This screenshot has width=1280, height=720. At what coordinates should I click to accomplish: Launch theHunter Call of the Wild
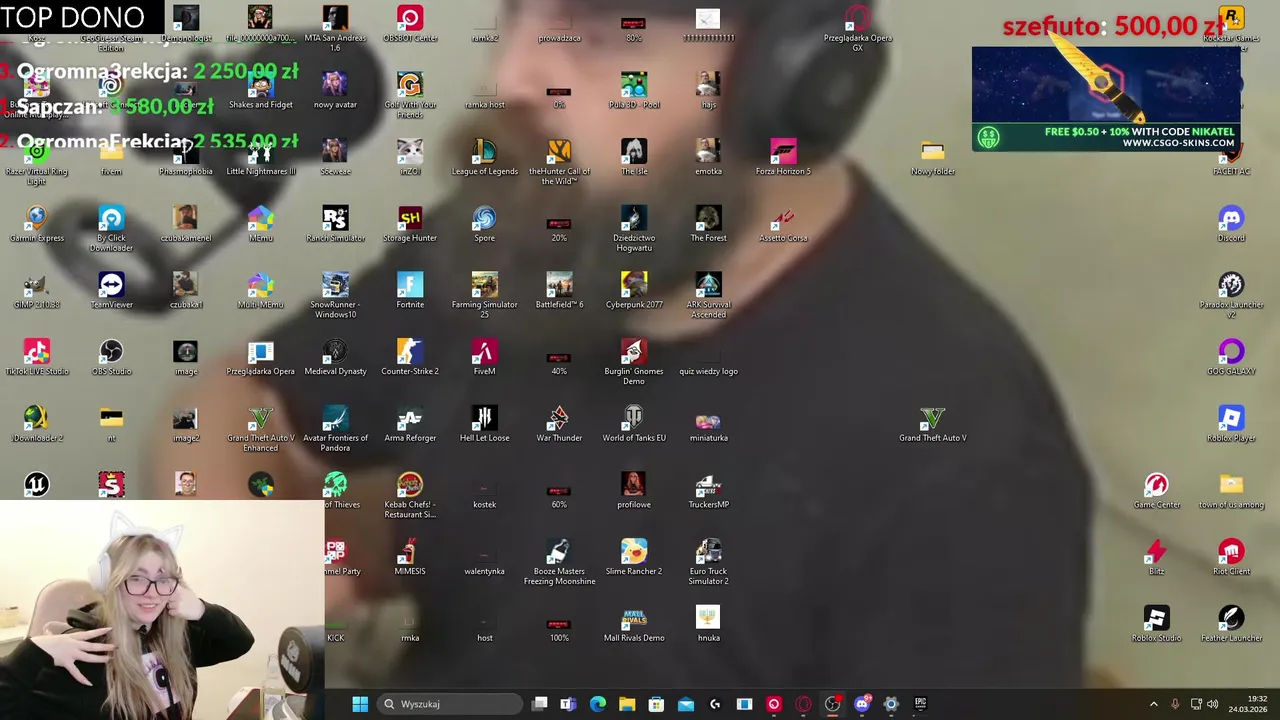click(x=559, y=162)
